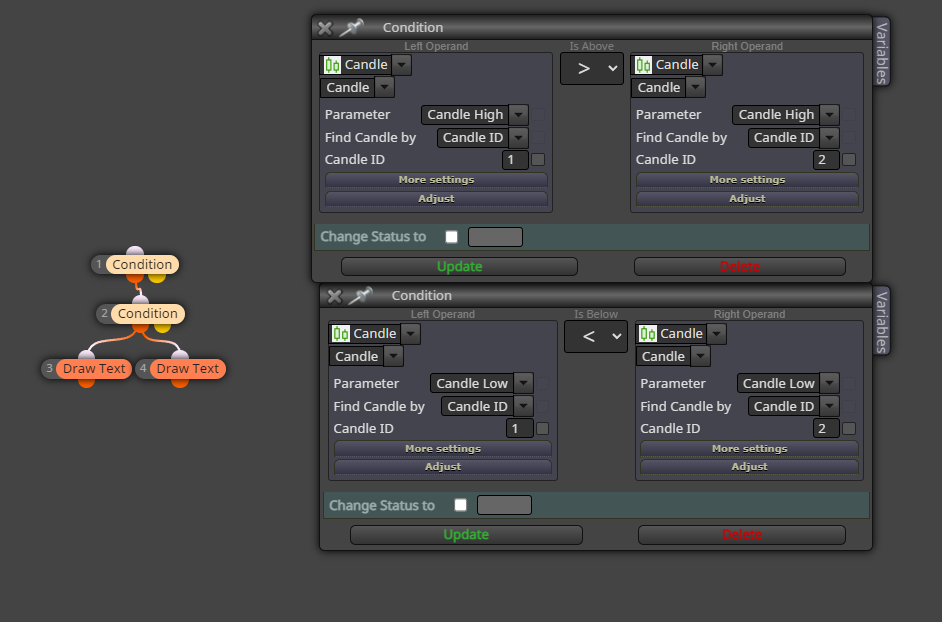This screenshot has width=942, height=622.
Task: Click candle icon in upper panel Right Operand
Action: pos(643,65)
